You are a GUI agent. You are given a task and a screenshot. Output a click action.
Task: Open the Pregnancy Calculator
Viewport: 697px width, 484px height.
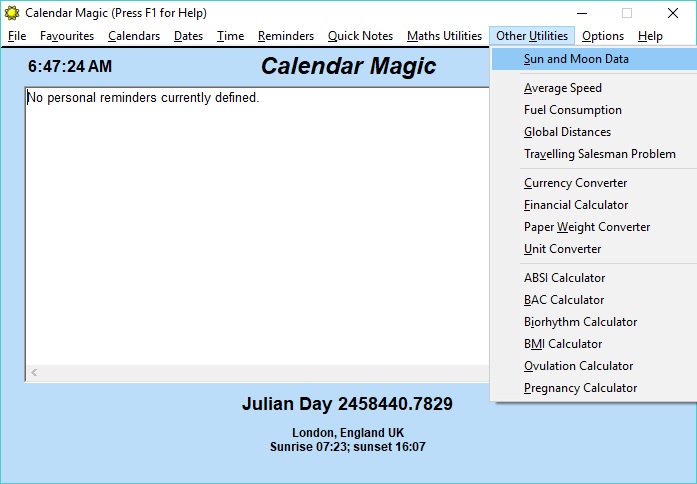[594, 388]
